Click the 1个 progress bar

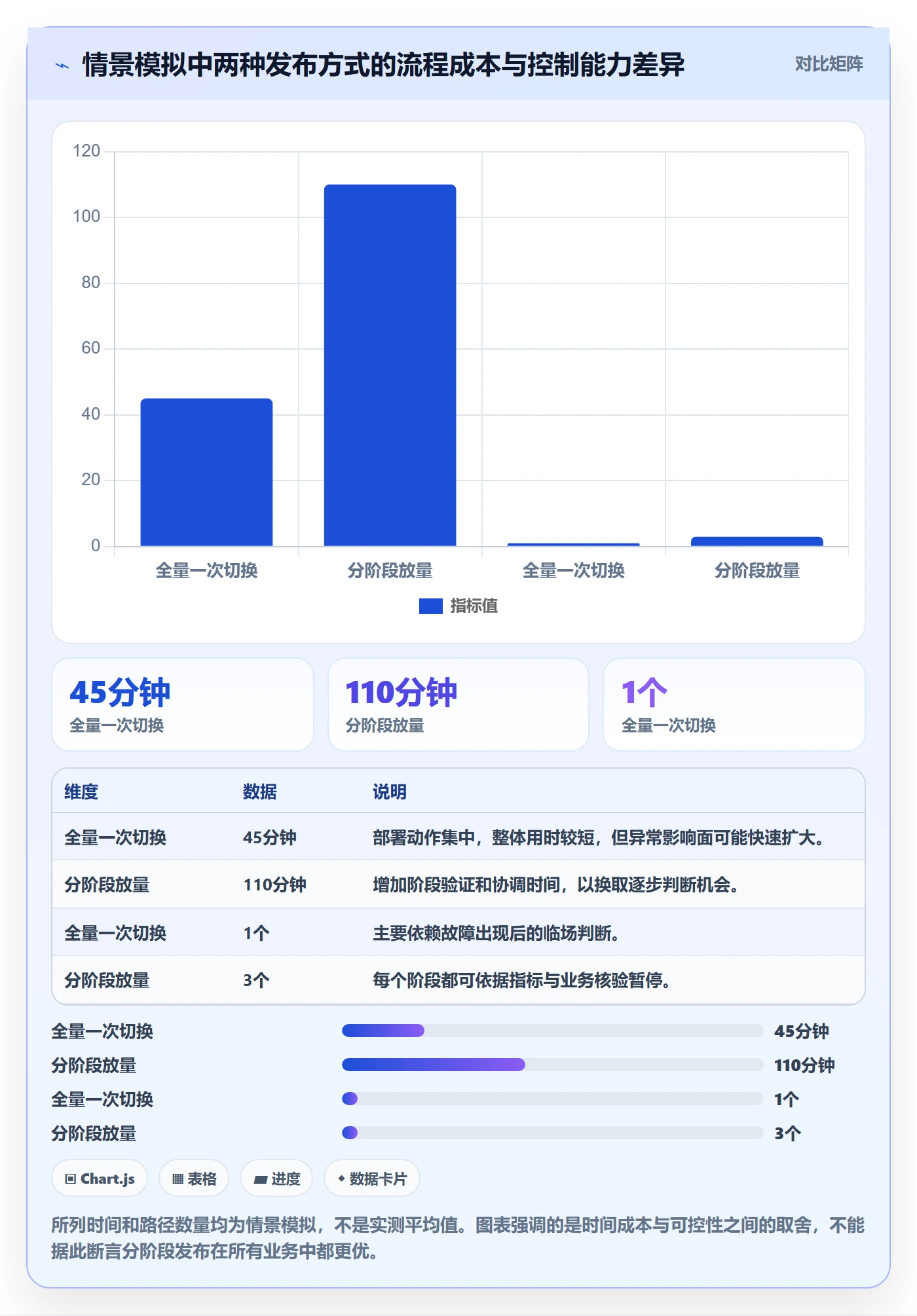(x=552, y=1099)
